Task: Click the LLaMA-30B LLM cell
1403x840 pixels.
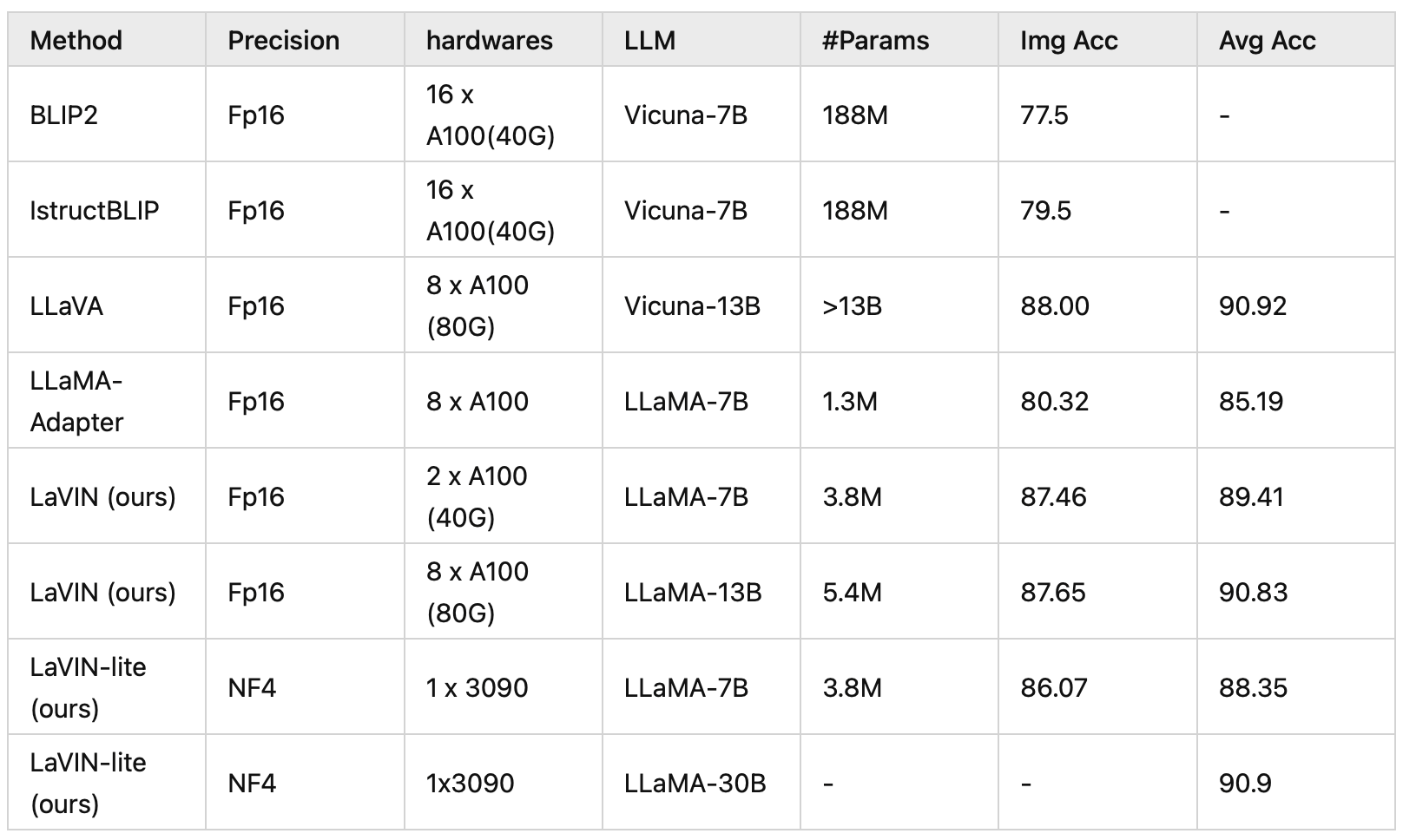Action: tap(695, 784)
